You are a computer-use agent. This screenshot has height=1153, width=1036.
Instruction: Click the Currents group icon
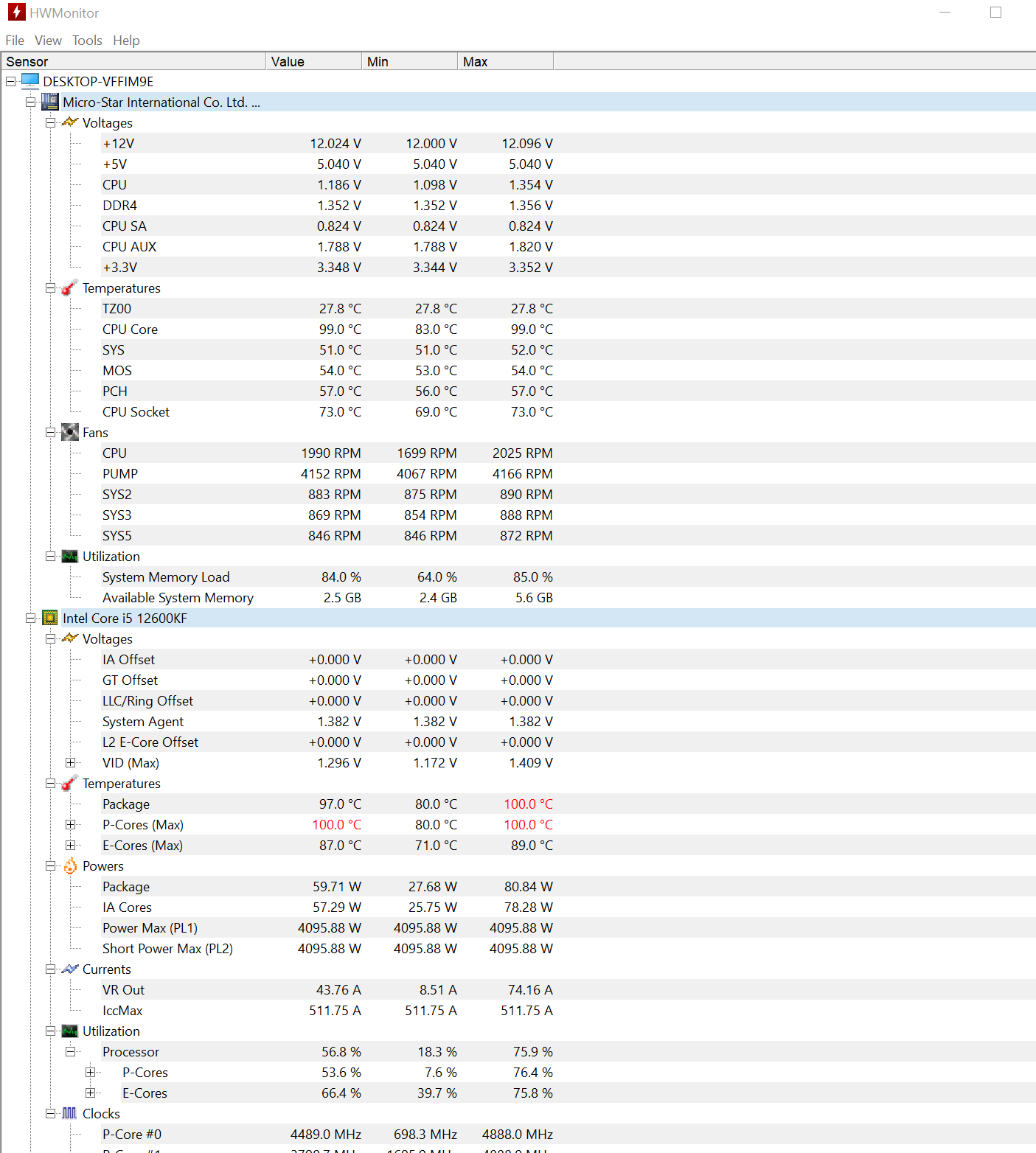coord(70,969)
